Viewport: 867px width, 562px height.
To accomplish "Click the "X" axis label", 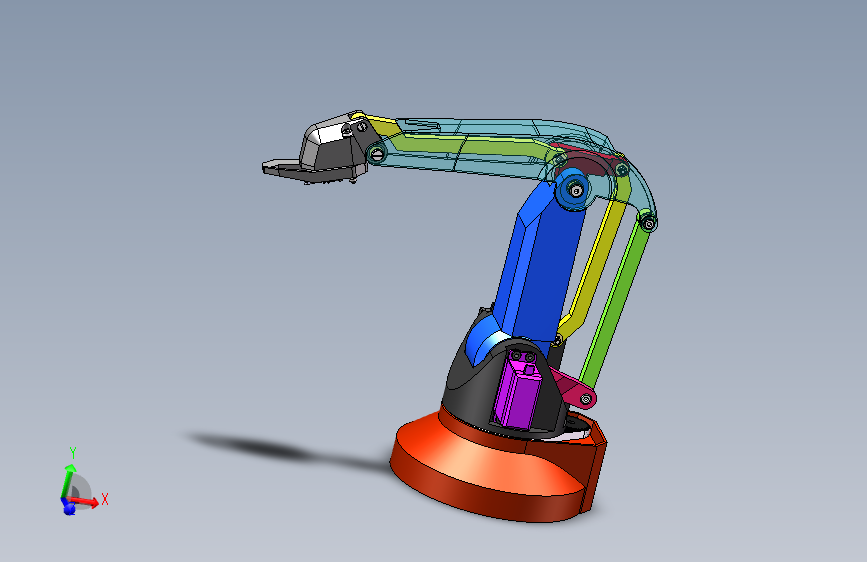I will (x=105, y=499).
